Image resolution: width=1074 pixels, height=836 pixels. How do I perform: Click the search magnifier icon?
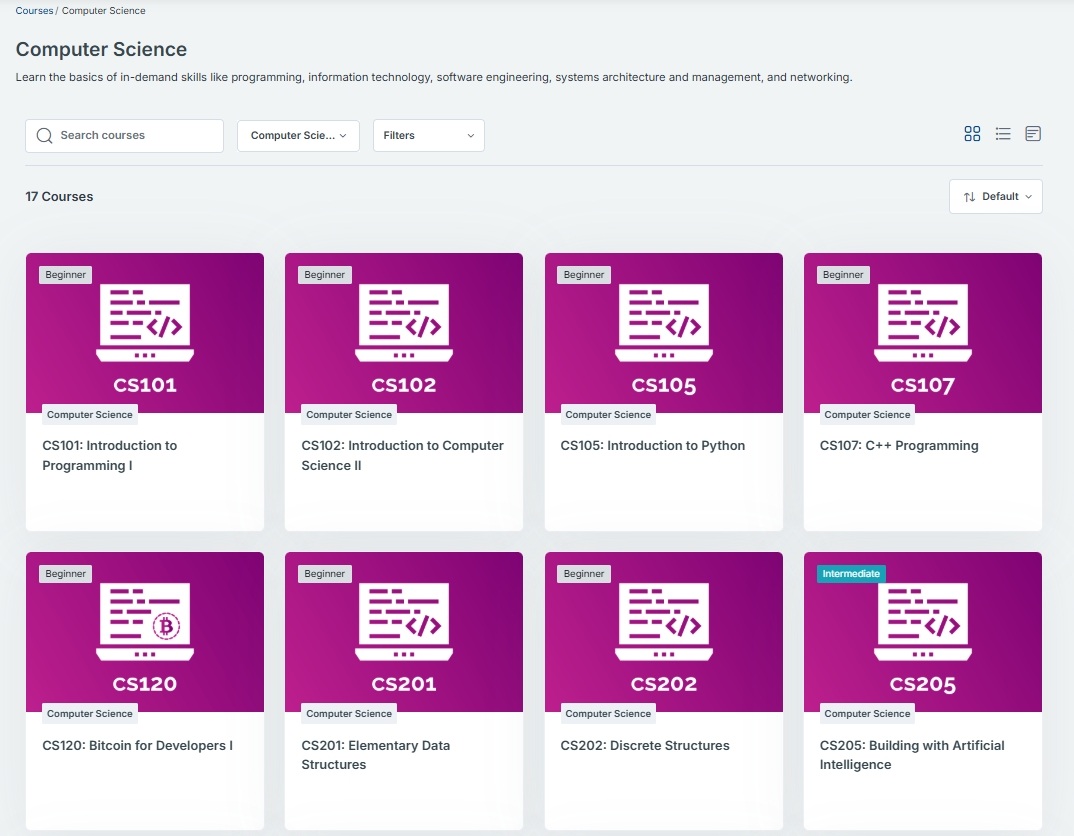point(44,136)
